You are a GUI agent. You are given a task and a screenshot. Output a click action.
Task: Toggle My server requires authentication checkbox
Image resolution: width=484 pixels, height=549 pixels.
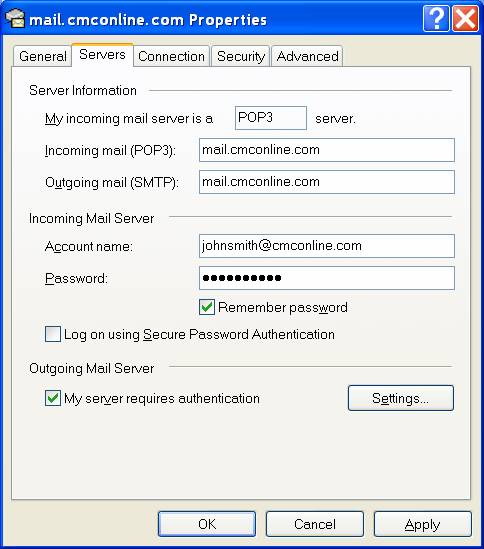[x=53, y=398]
